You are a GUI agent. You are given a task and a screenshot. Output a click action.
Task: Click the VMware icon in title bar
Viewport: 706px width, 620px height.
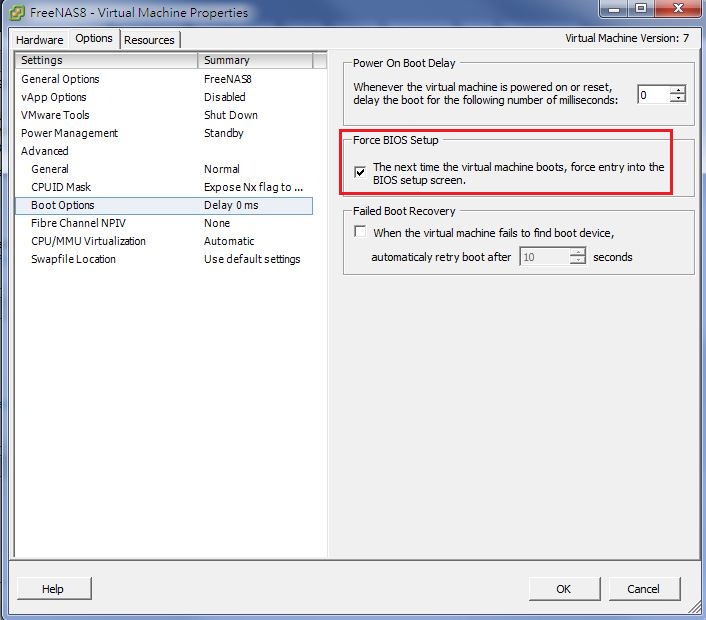coord(16,13)
